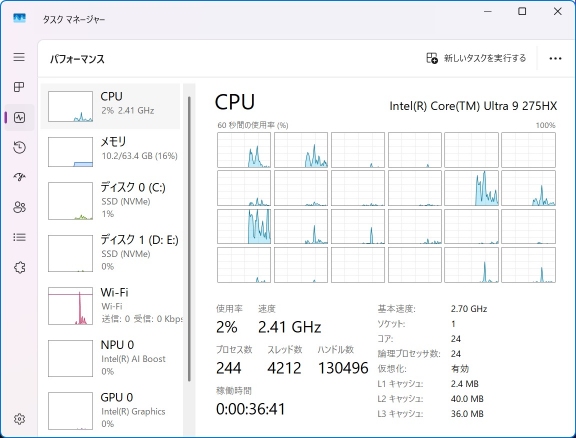Select ディスク 0 (C:) resource item
Image resolution: width=576 pixels, height=438 pixels.
(x=110, y=201)
